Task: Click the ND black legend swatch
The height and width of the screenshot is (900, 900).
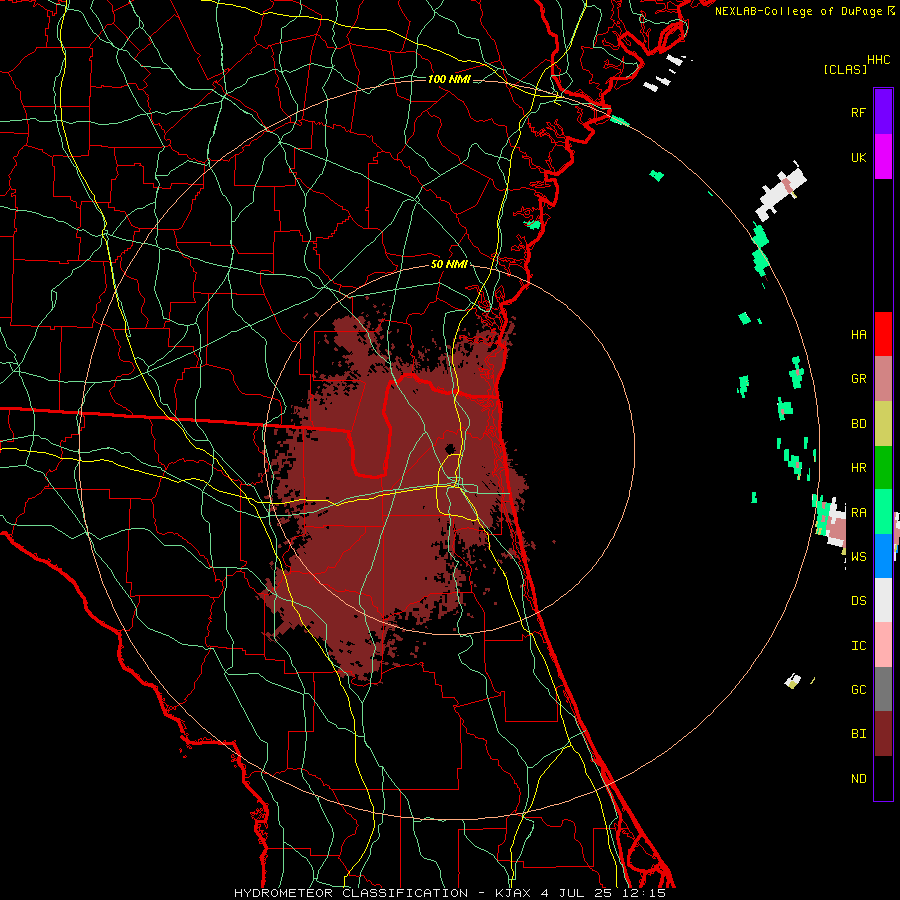Action: pos(883,778)
